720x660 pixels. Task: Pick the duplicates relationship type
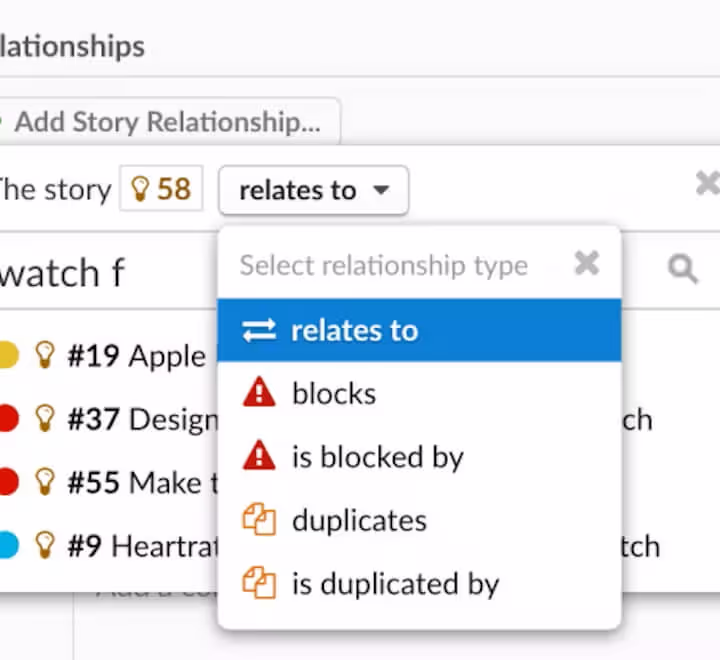[x=419, y=520]
